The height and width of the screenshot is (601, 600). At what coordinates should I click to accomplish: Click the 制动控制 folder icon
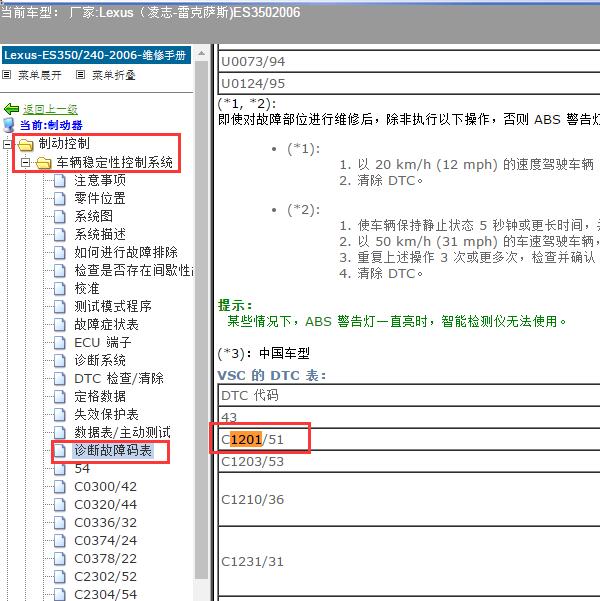pyautogui.click(x=26, y=145)
